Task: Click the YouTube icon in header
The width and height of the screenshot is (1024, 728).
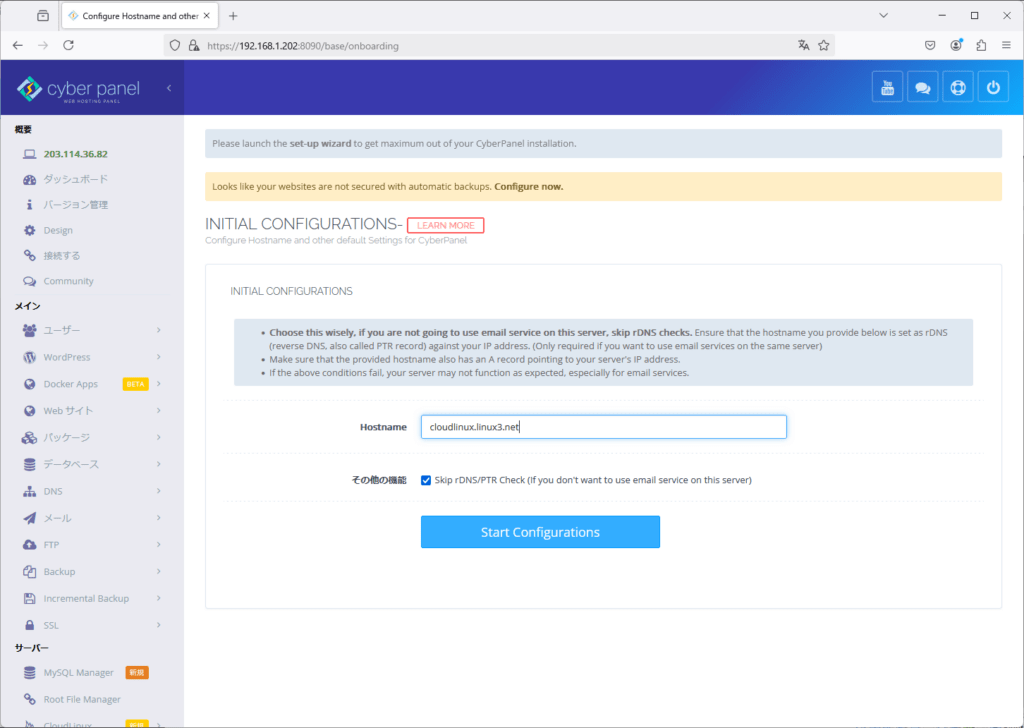Action: (887, 87)
